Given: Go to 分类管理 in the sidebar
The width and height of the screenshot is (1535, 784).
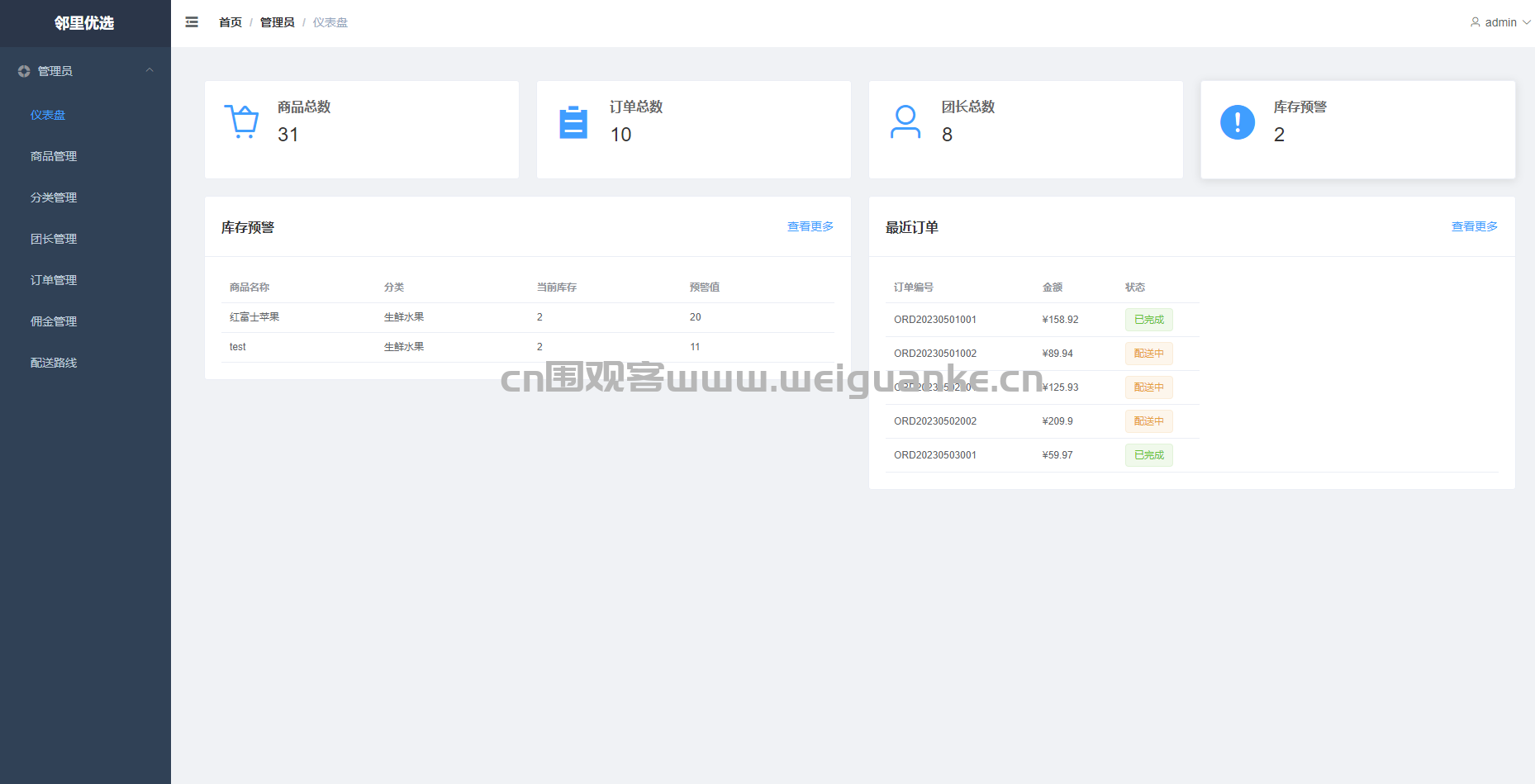Looking at the screenshot, I should pyautogui.click(x=54, y=197).
